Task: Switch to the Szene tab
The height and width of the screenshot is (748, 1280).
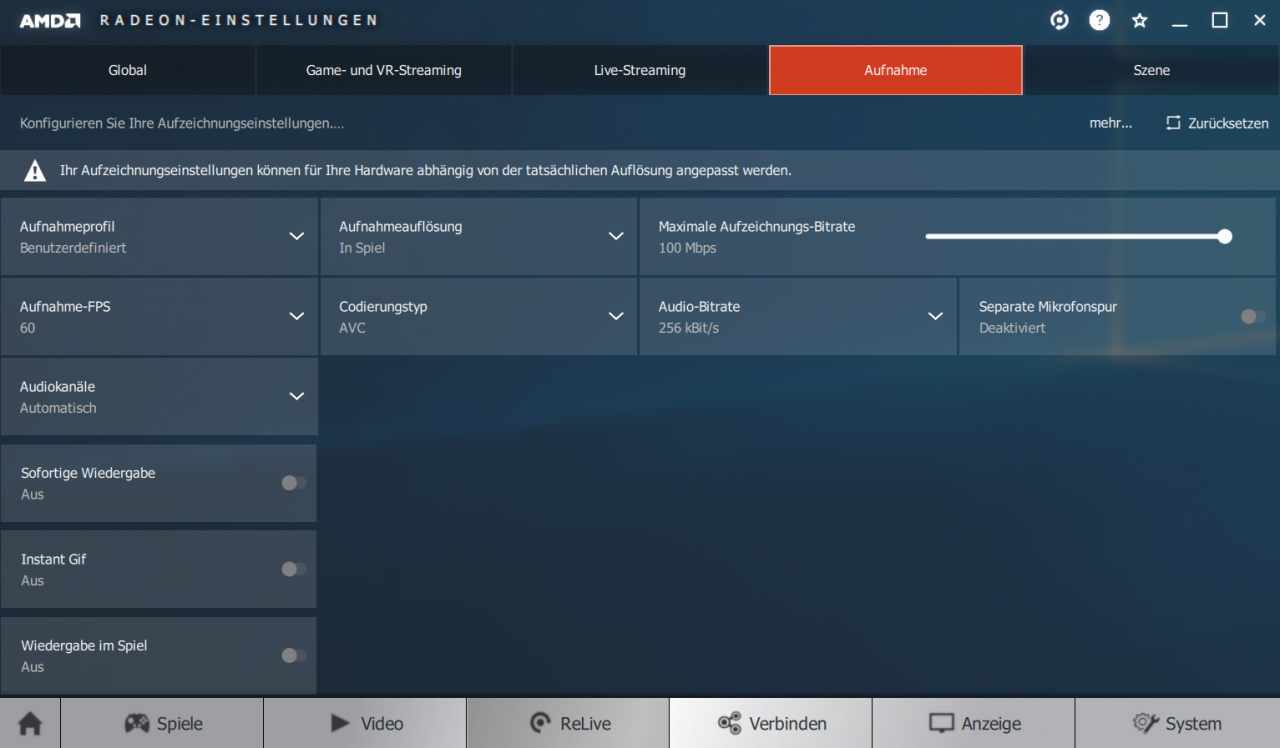Action: (1152, 70)
